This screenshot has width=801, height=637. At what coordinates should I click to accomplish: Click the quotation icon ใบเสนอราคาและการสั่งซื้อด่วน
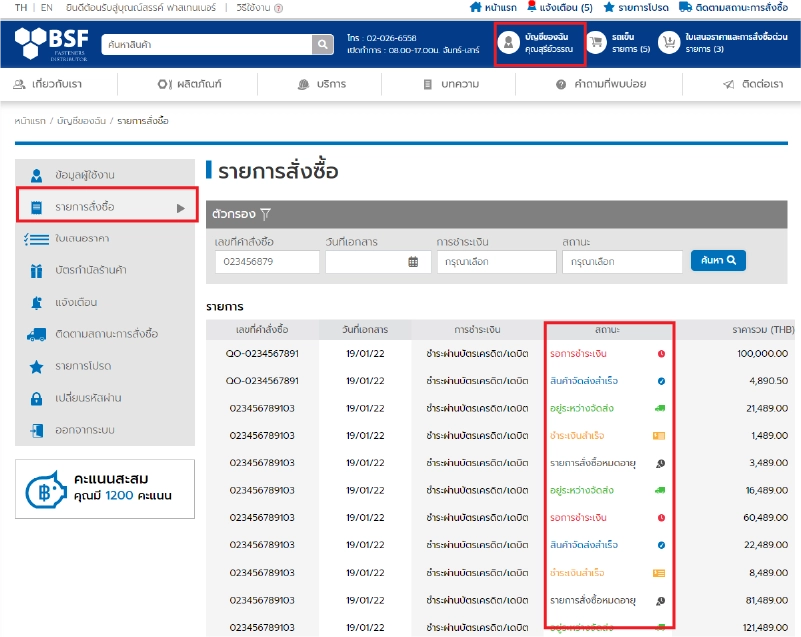click(668, 43)
